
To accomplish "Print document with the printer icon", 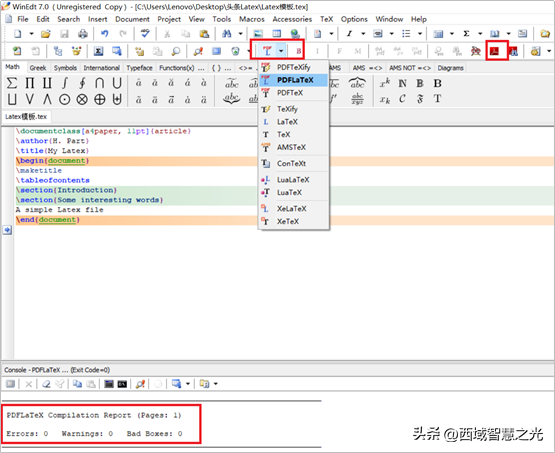I will pyautogui.click(x=83, y=34).
